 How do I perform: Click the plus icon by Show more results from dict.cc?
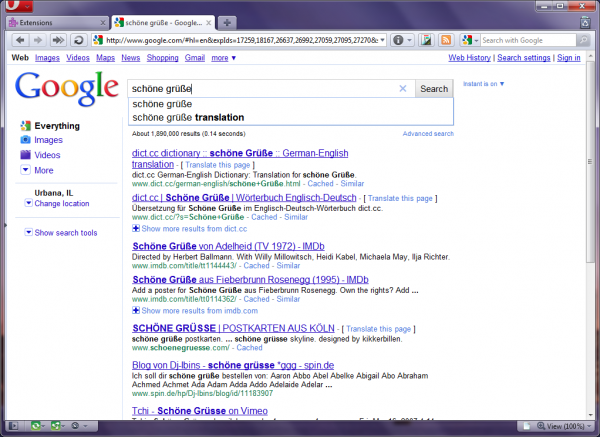pos(136,228)
